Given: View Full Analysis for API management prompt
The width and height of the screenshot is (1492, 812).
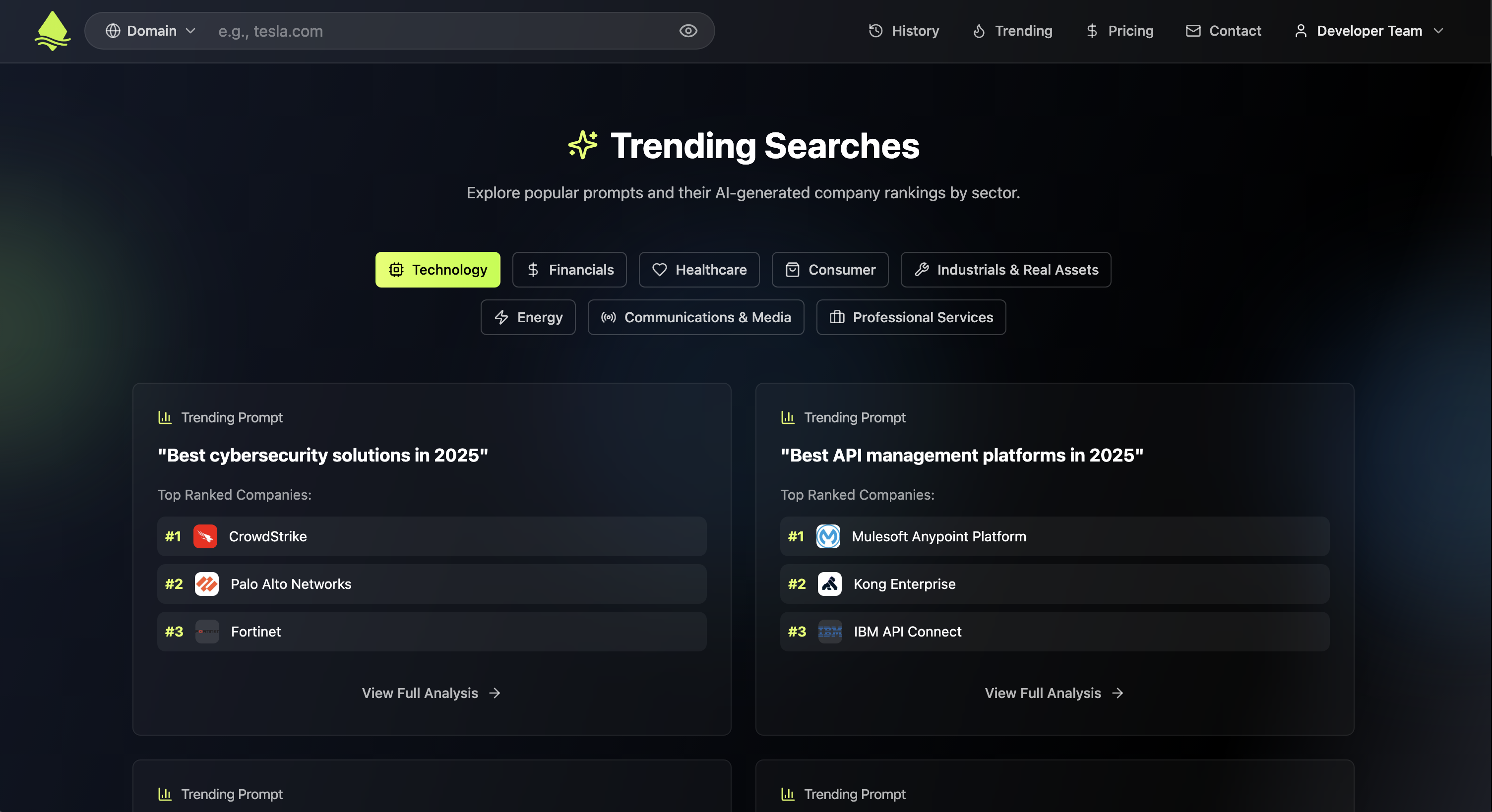Looking at the screenshot, I should (x=1054, y=693).
